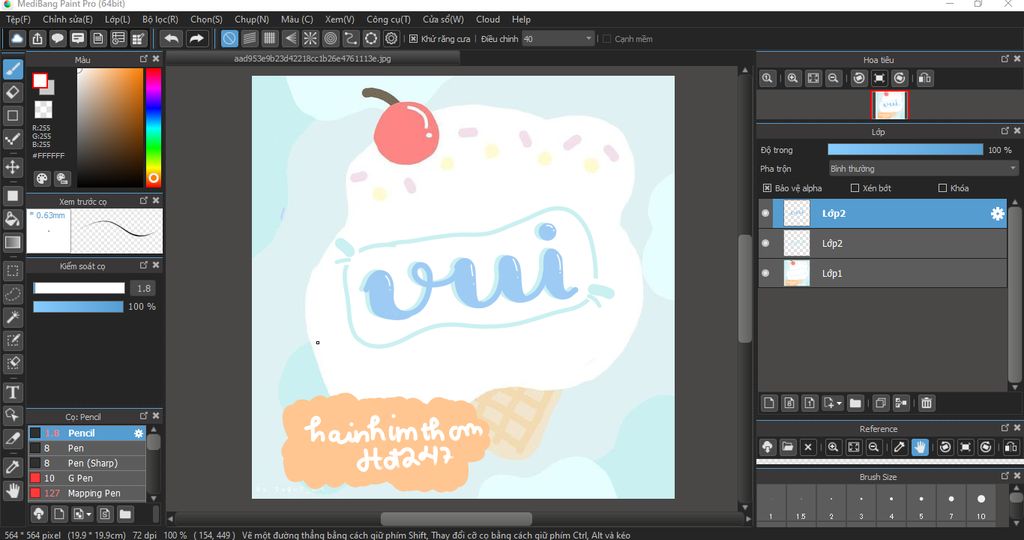Open Pencil brush settings gear
1024x540 pixels.
click(x=138, y=433)
